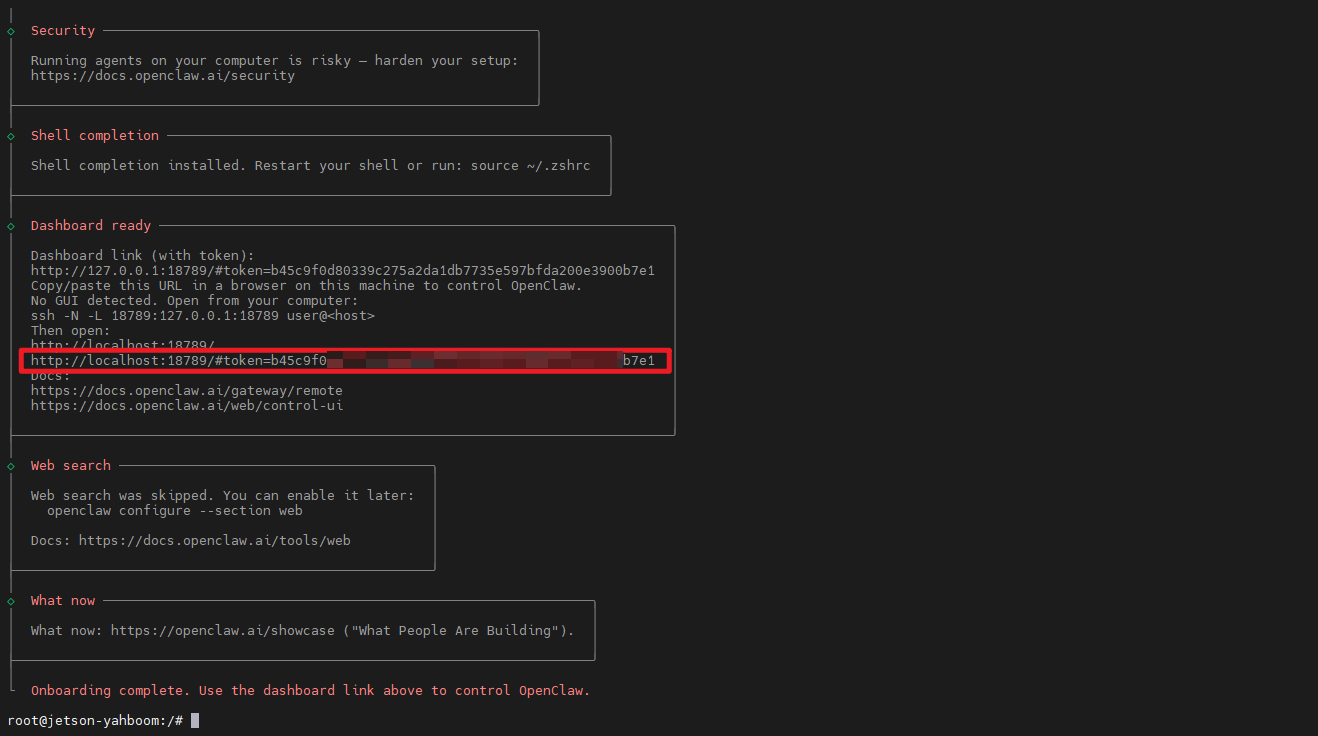Click the quoted text "What People Are Building"
Viewport: 1318px width, 736px height.
(x=455, y=631)
